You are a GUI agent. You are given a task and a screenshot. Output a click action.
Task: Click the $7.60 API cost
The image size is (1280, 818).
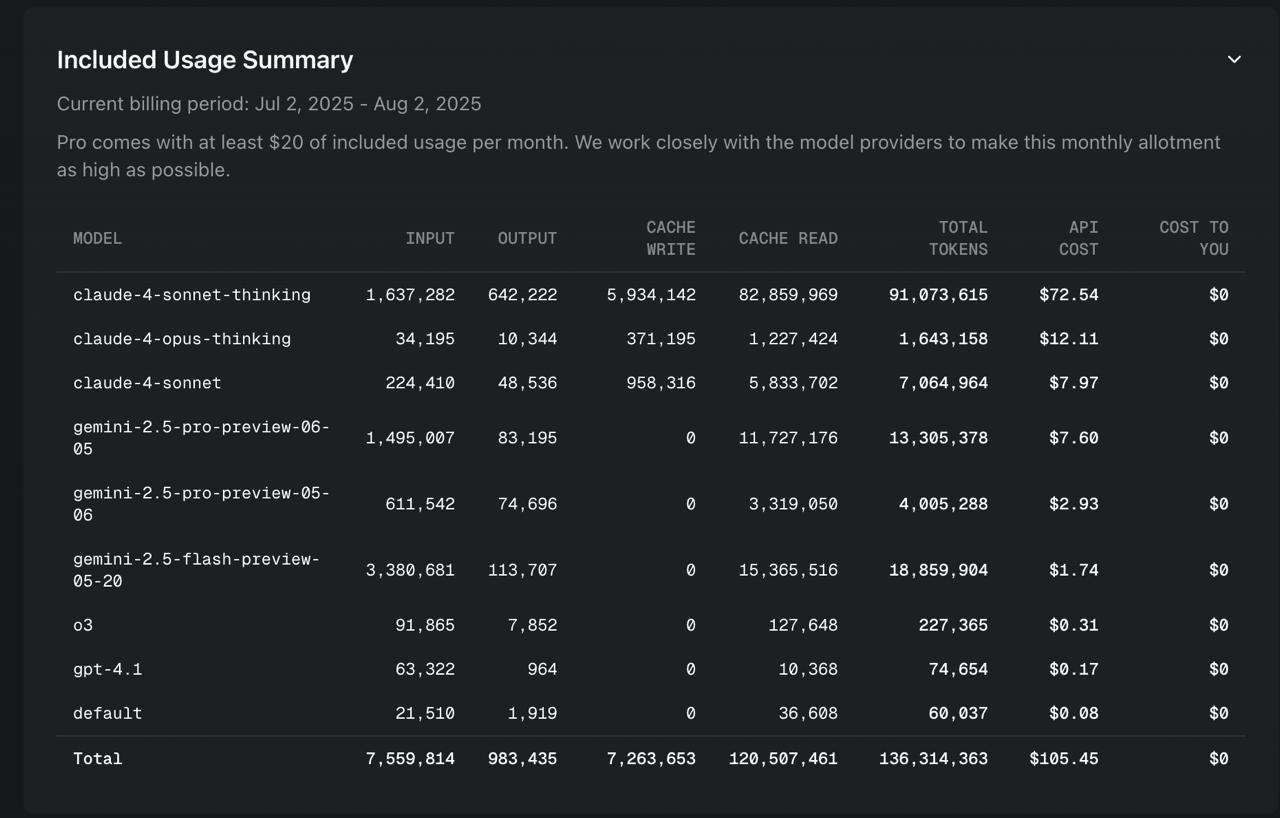[x=1074, y=438]
